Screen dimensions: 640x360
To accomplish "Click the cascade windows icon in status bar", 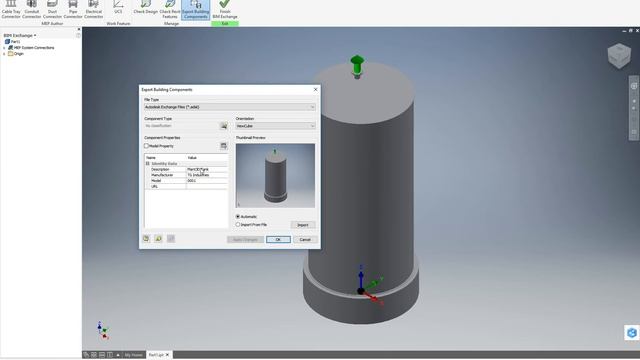I will [x=86, y=355].
